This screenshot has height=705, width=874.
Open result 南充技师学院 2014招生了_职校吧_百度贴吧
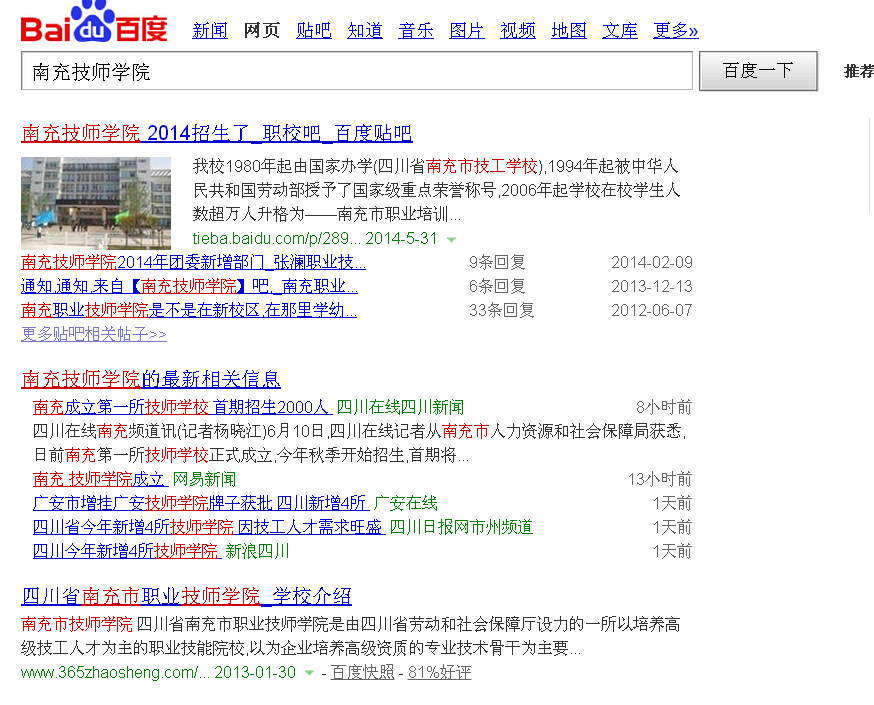point(217,133)
